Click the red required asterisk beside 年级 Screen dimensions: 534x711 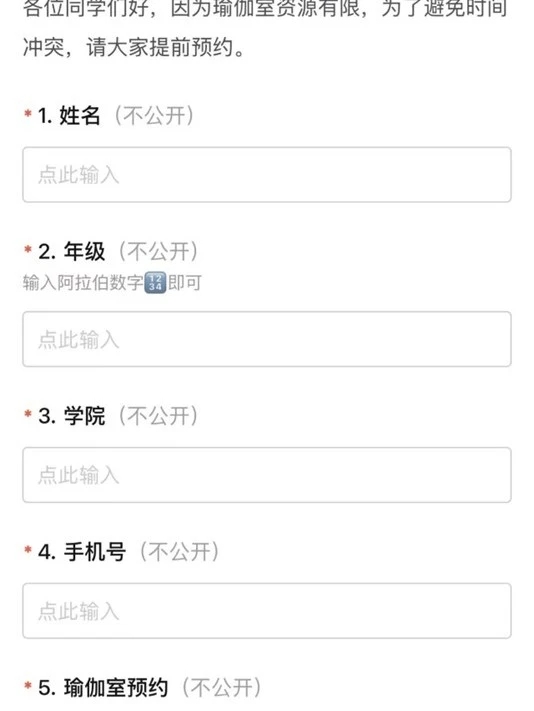28,249
